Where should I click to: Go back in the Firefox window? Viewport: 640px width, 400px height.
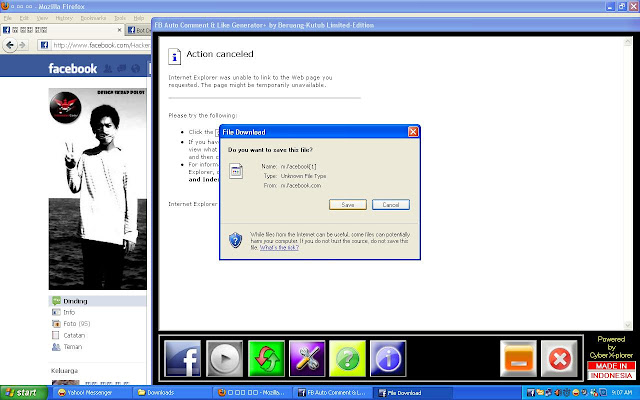tap(10, 45)
